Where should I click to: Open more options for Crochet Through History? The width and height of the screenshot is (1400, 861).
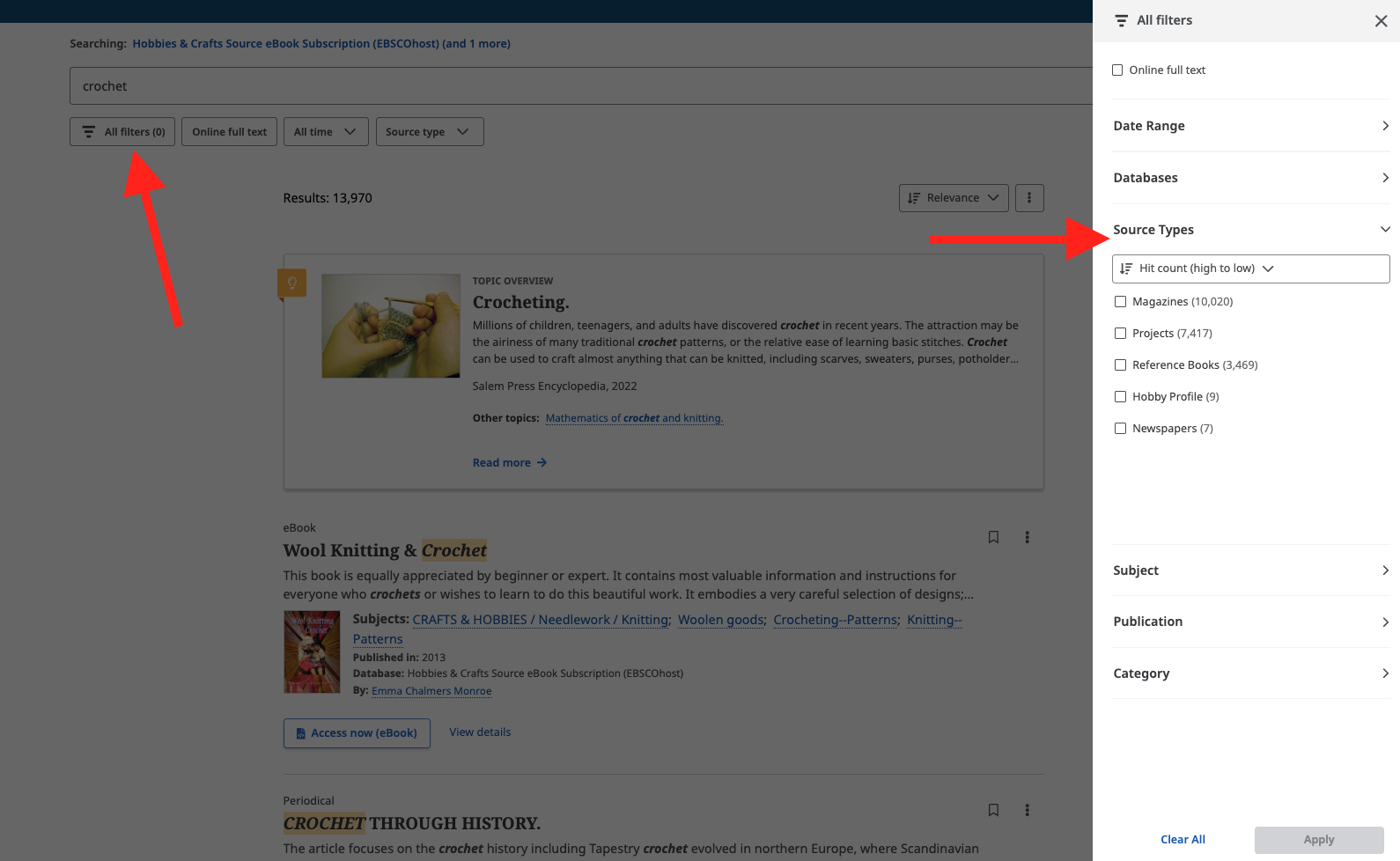1027,810
